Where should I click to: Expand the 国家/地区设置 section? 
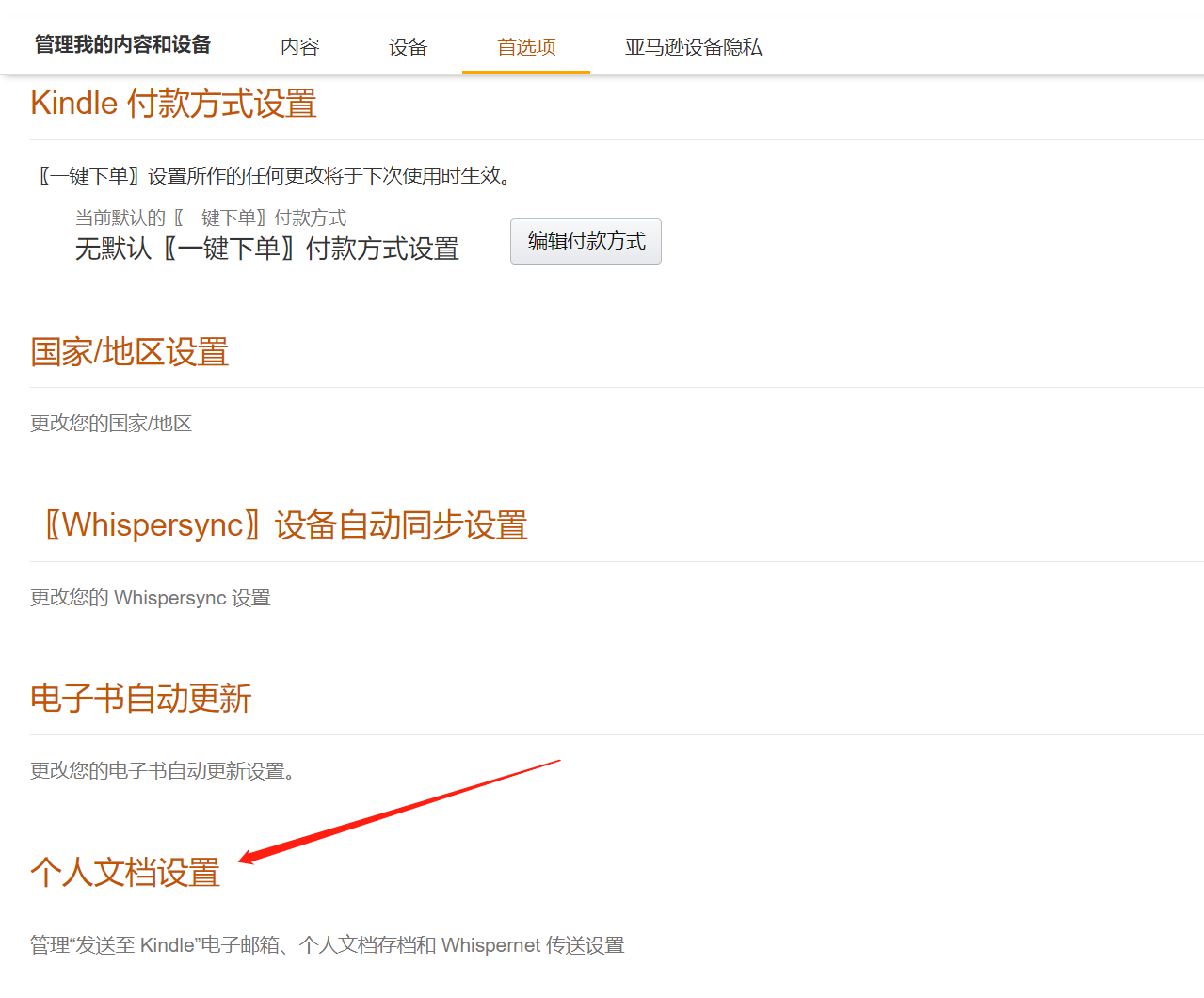tap(130, 352)
